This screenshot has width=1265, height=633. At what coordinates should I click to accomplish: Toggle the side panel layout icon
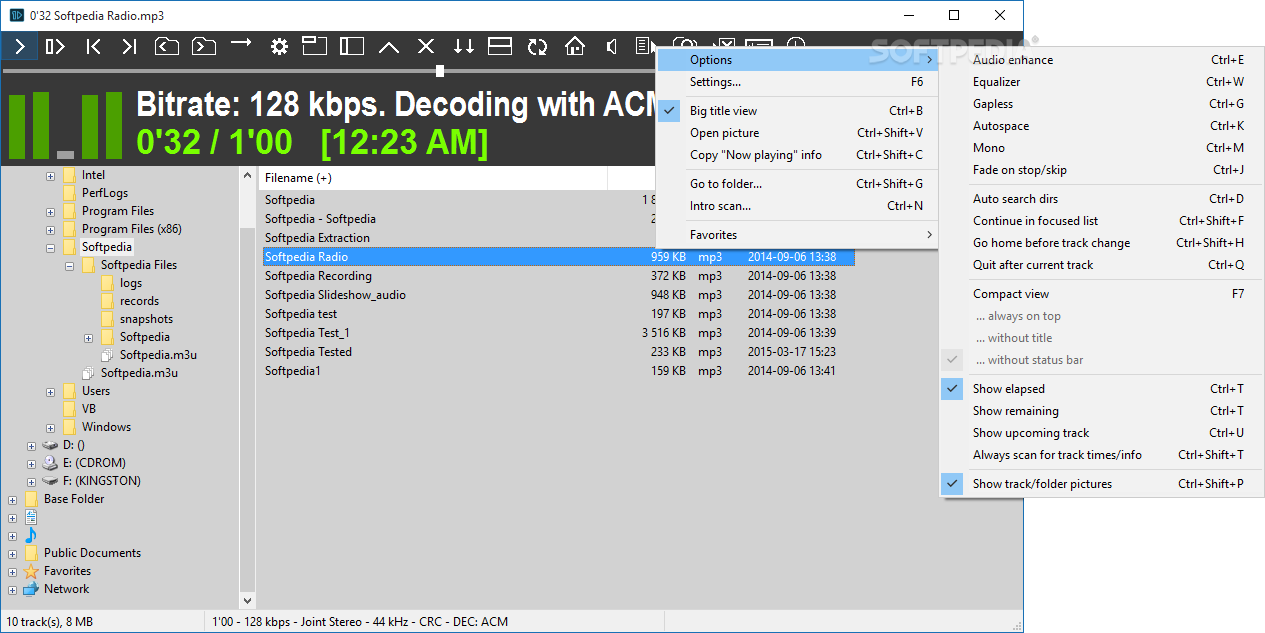tap(352, 46)
